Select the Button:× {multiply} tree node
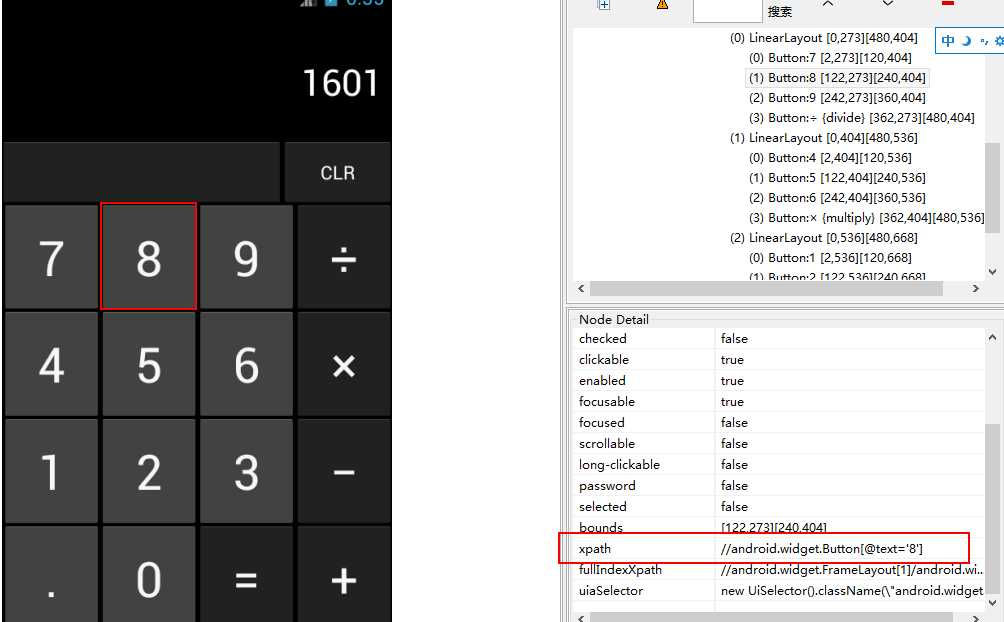 coord(866,218)
